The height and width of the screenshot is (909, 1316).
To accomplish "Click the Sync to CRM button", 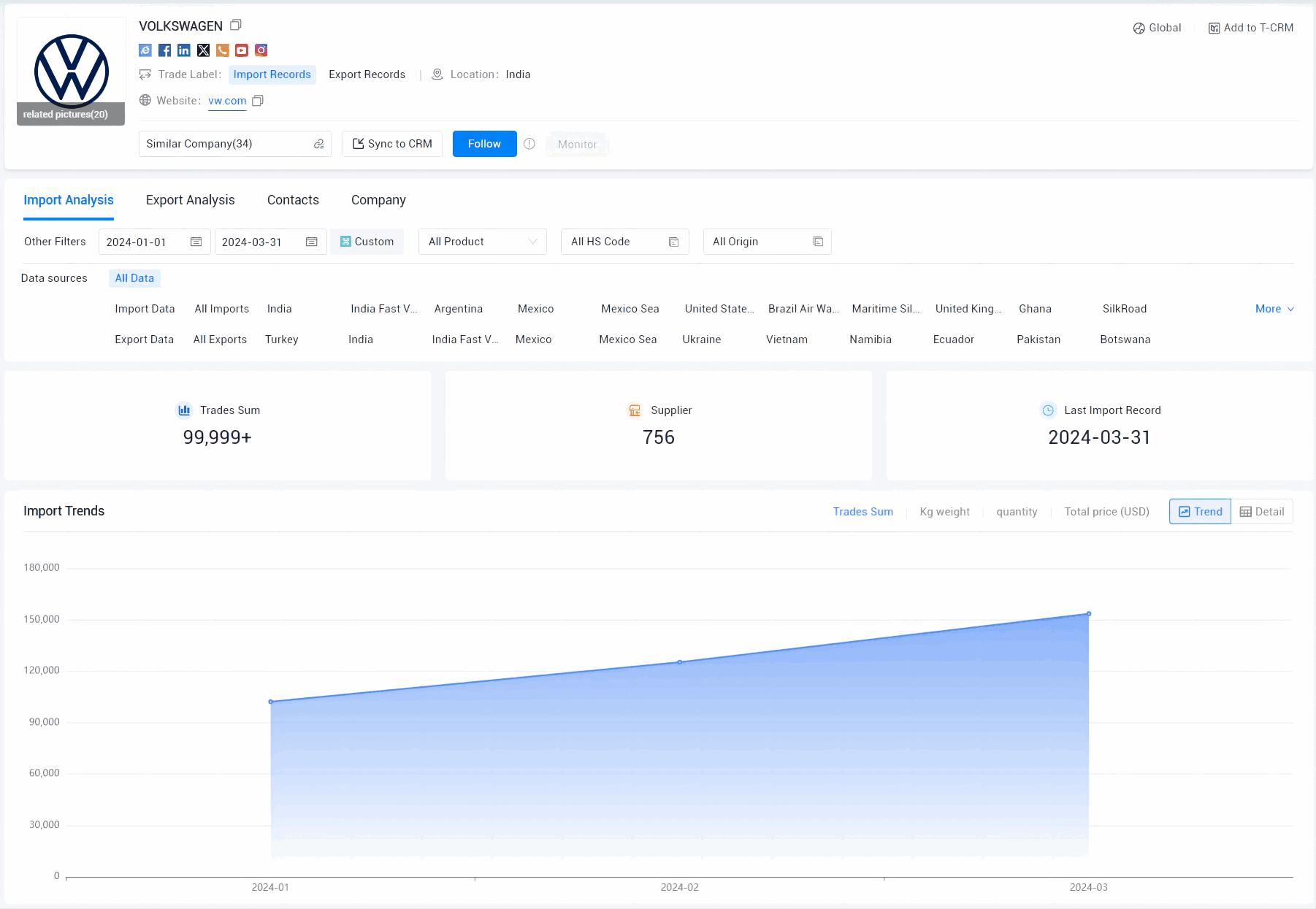I will (392, 144).
